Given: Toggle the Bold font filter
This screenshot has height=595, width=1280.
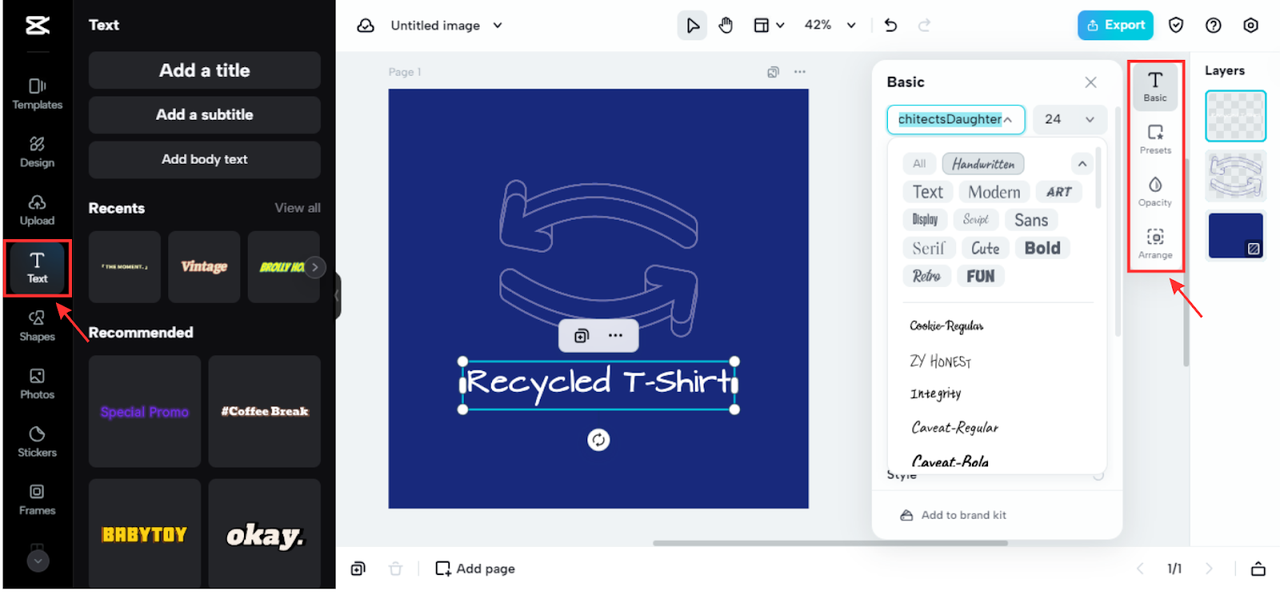Looking at the screenshot, I should (x=1042, y=248).
